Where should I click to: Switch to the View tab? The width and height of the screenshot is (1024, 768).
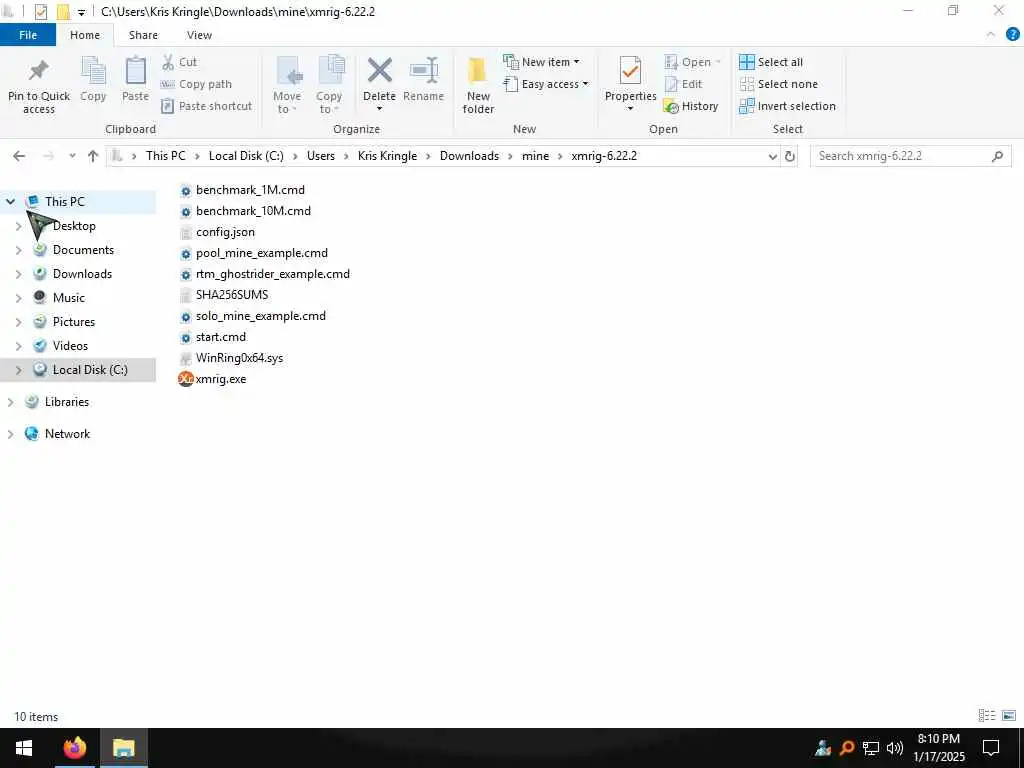tap(199, 35)
